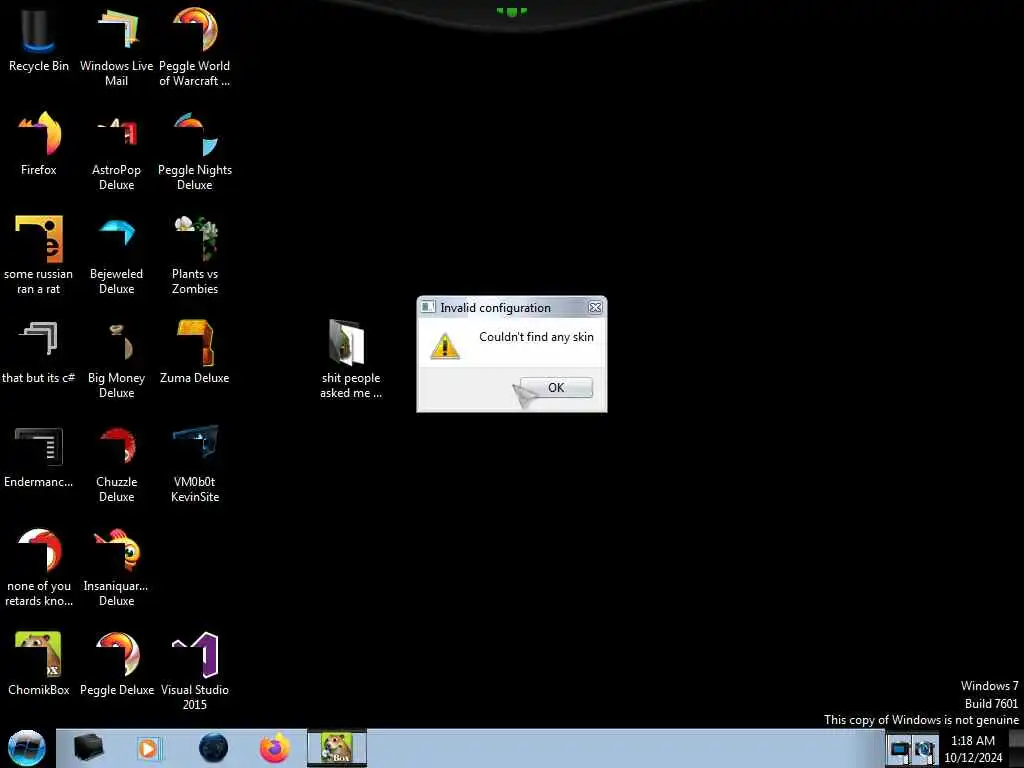Screen dimensions: 1024x768
Task: Close the Invalid configuration dialog
Action: [594, 307]
